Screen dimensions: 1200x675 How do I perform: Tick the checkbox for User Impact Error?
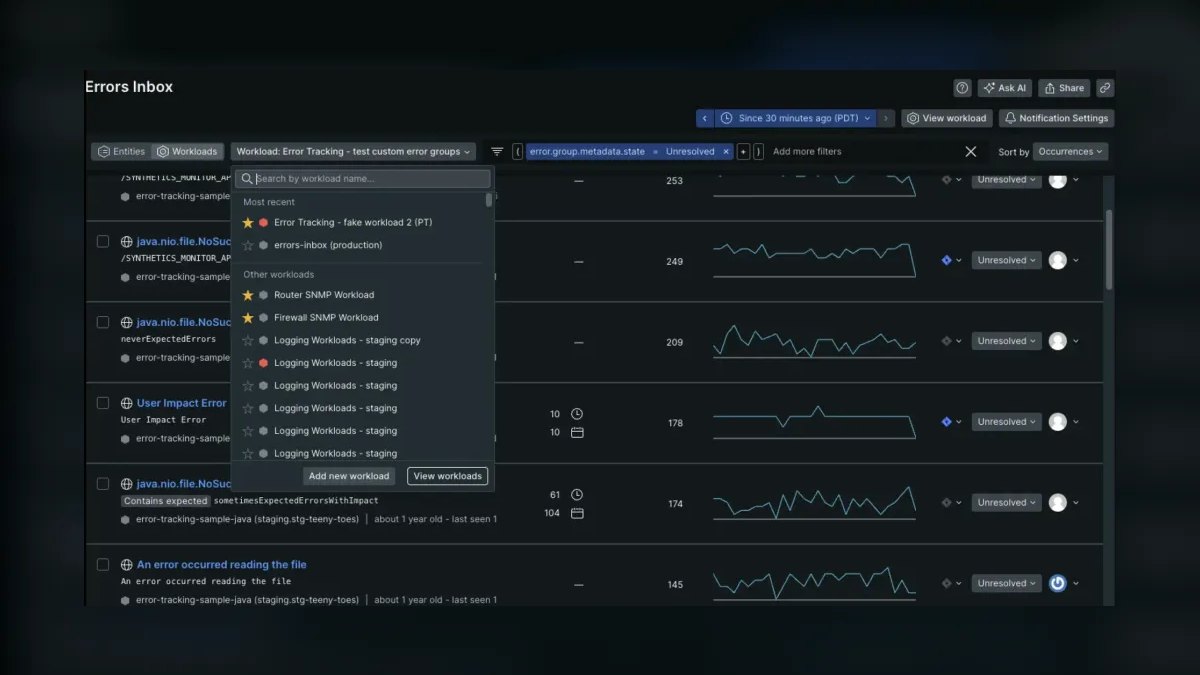(103, 403)
